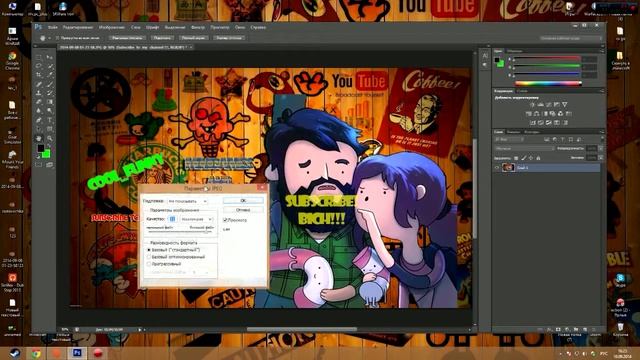Image resolution: width=640 pixels, height=360 pixels.
Task: Filter layers by type (T) icon
Action: click(x=563, y=140)
